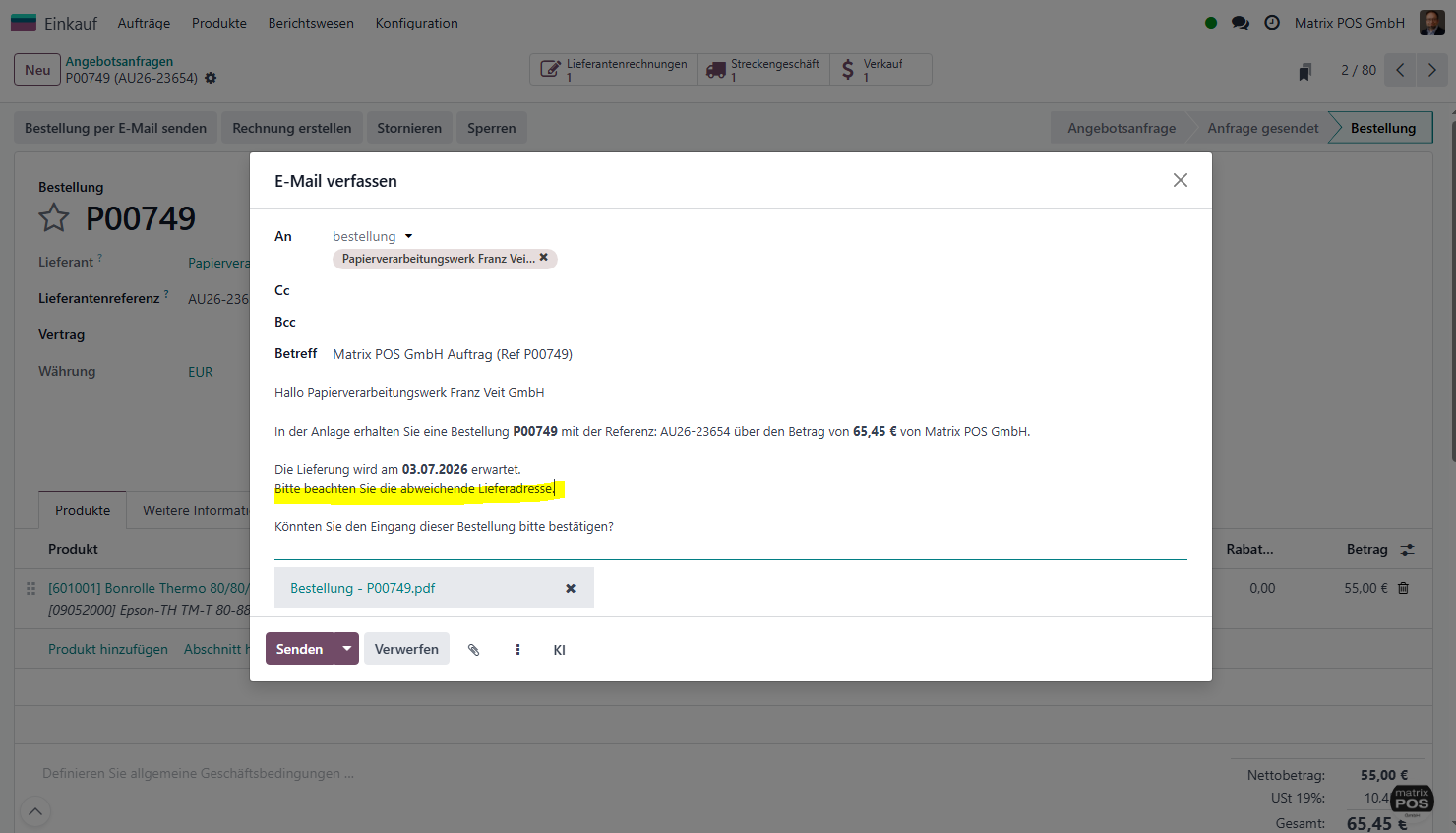1456x833 pixels.
Task: Discard the email with Verwerfen
Action: (x=406, y=649)
